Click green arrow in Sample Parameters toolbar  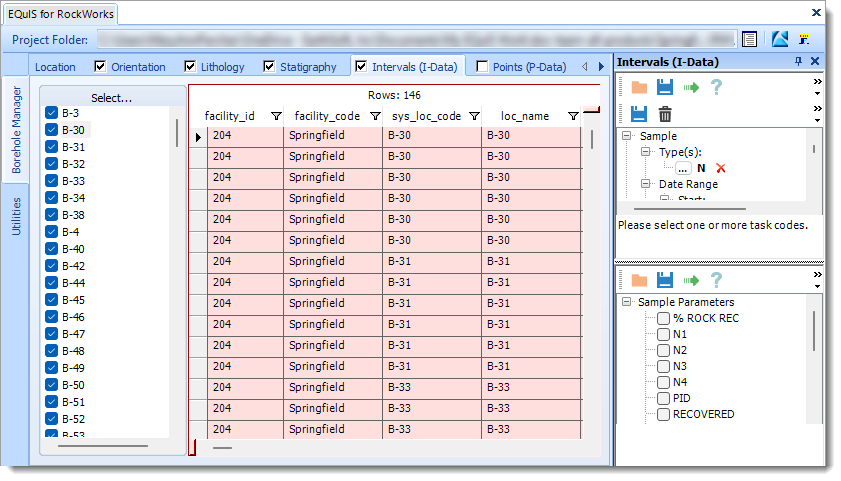click(x=691, y=280)
